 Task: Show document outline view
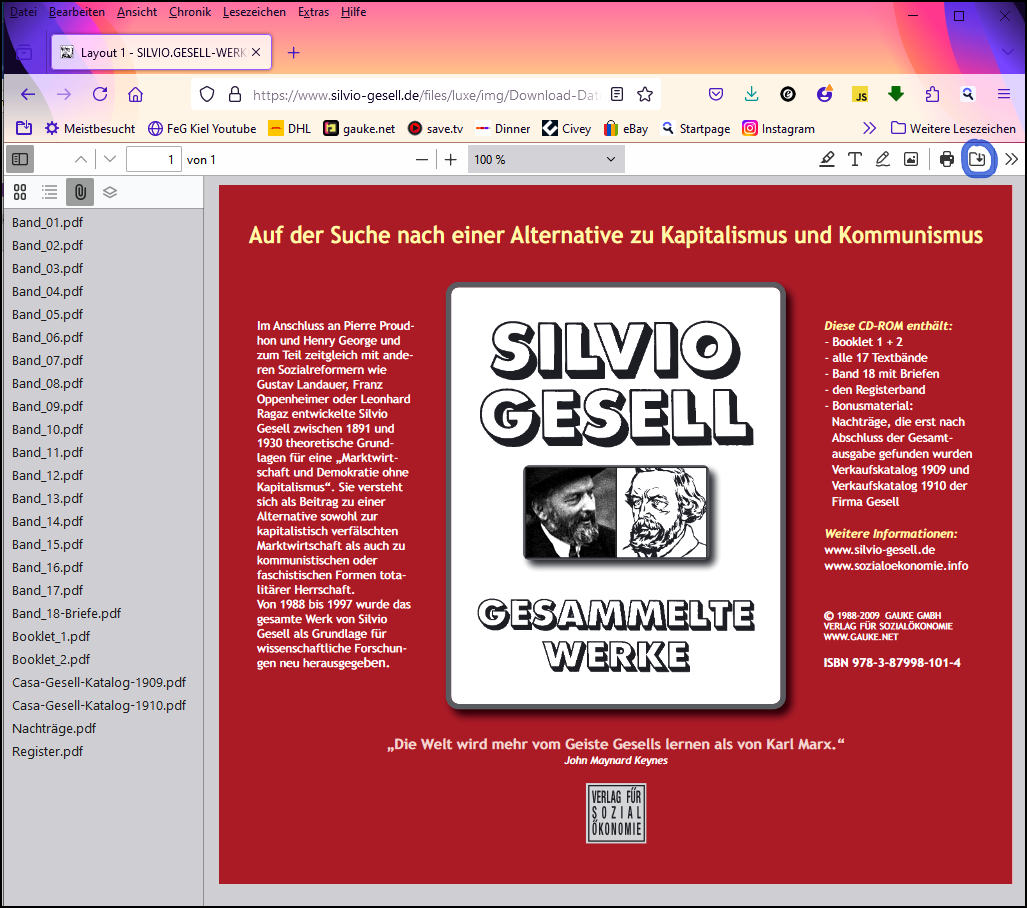click(50, 192)
